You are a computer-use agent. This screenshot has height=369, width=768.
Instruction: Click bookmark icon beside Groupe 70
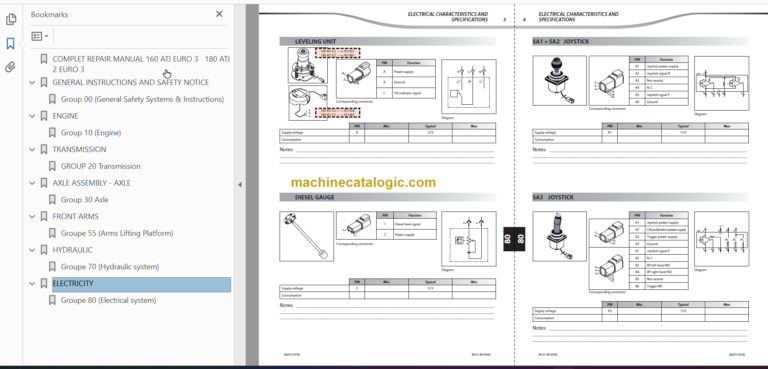coord(52,267)
